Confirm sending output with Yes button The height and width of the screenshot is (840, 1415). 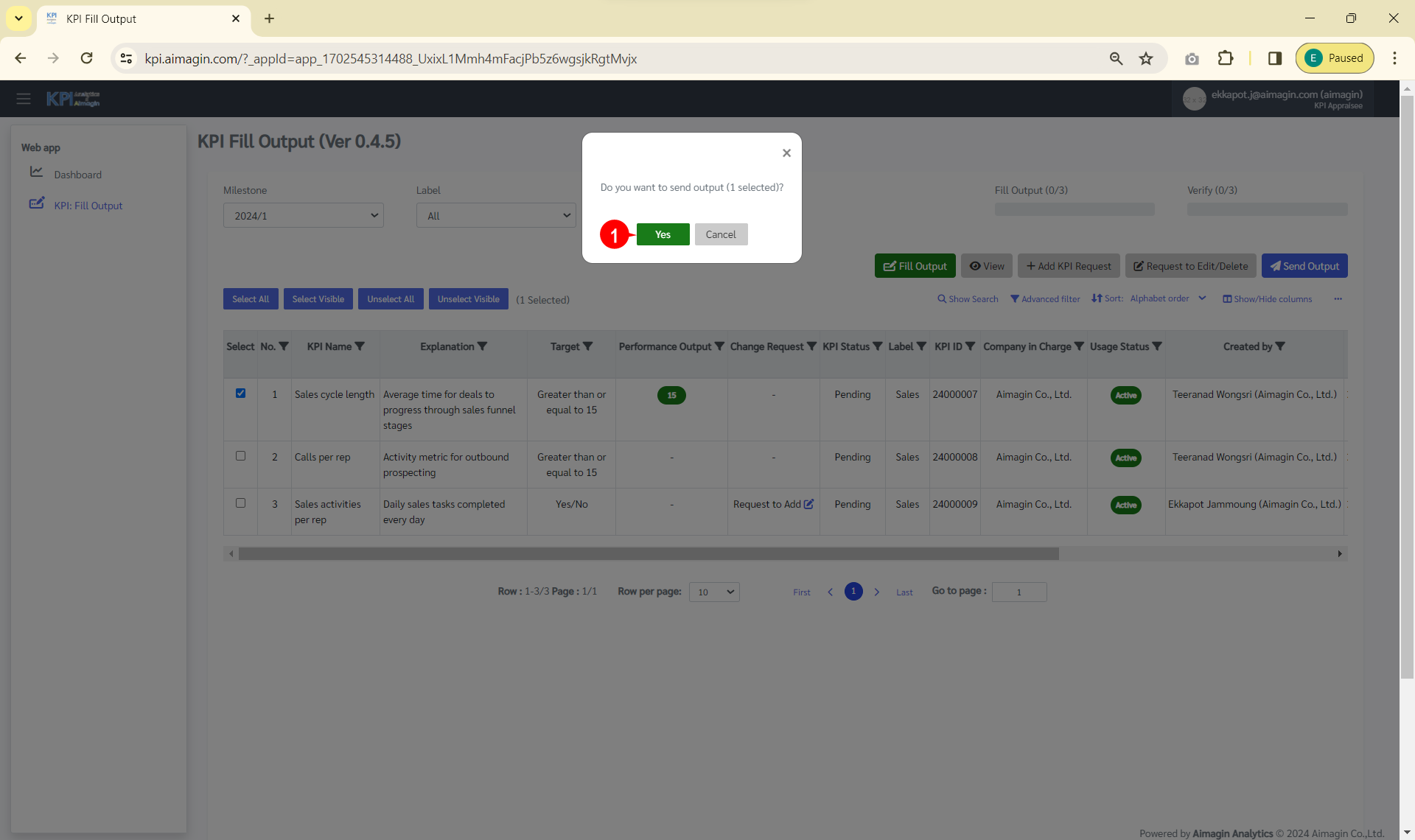[x=663, y=234]
